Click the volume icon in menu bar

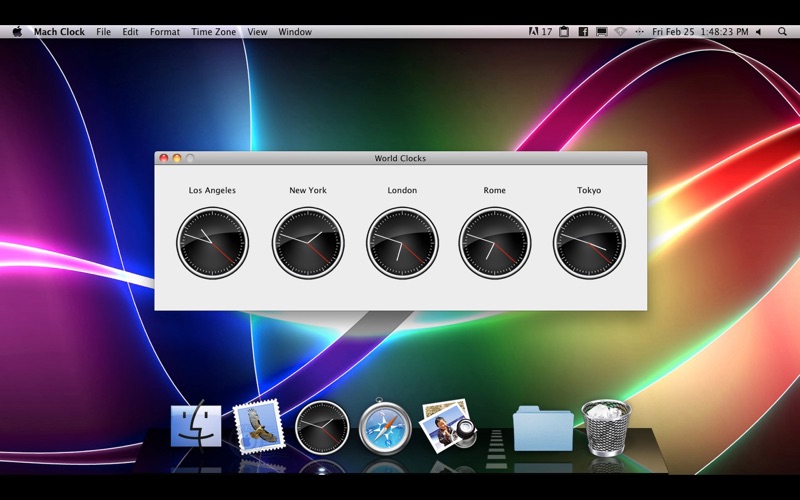pyautogui.click(x=757, y=32)
